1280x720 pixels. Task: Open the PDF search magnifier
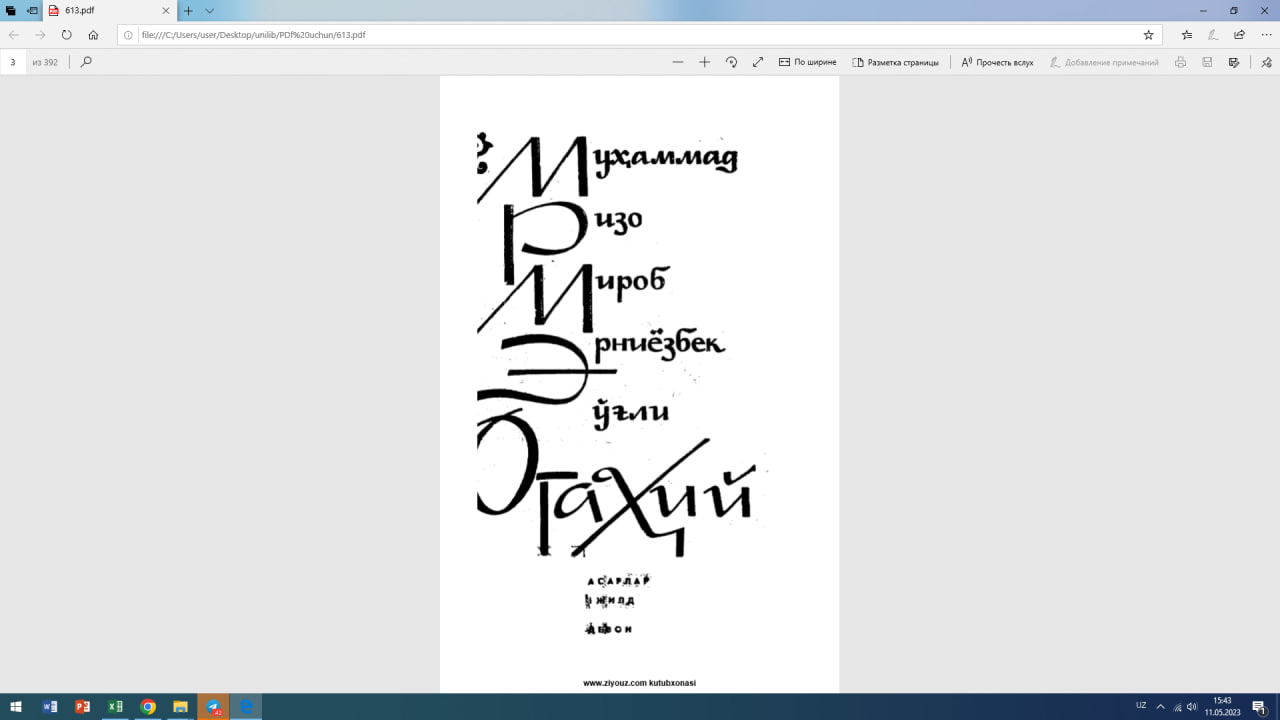pos(86,62)
